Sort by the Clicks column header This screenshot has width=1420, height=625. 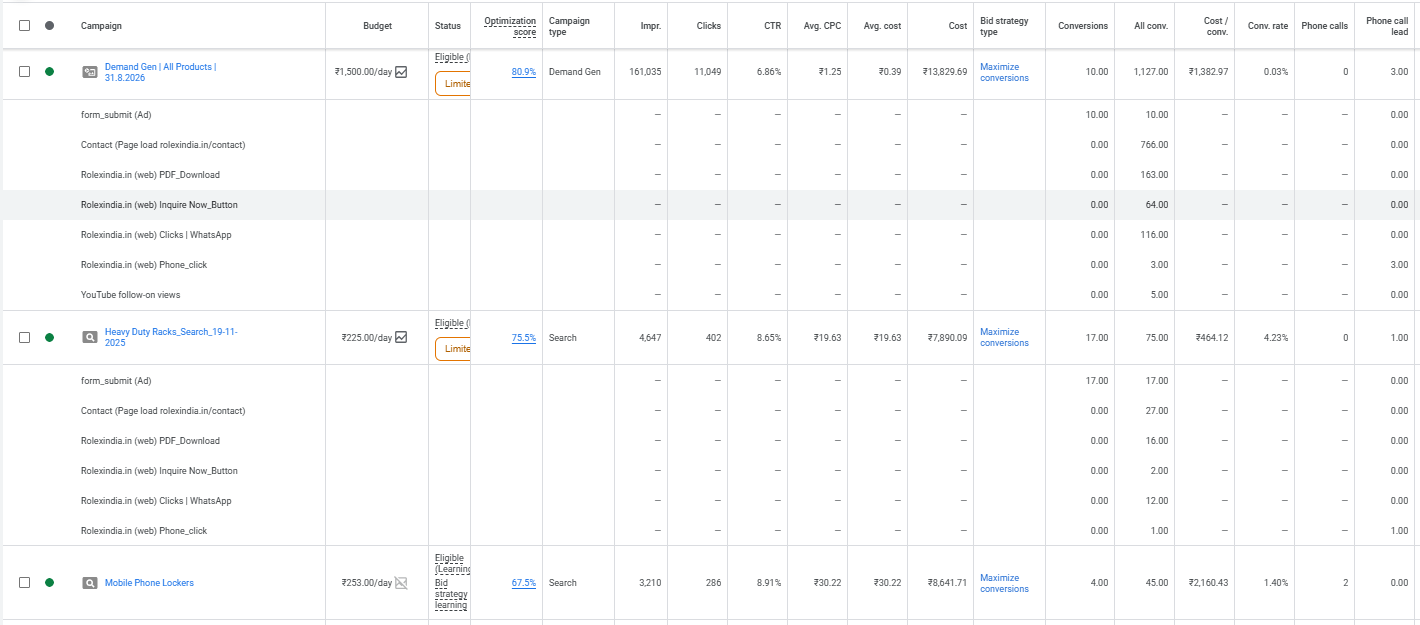click(x=709, y=26)
